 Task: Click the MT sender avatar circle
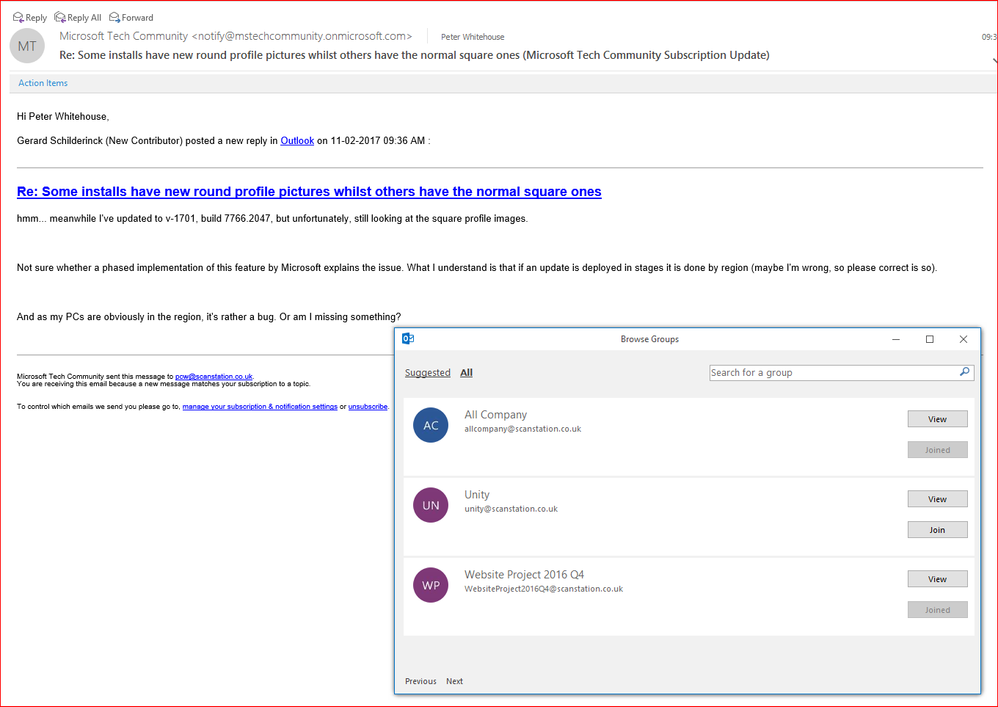[x=27, y=46]
